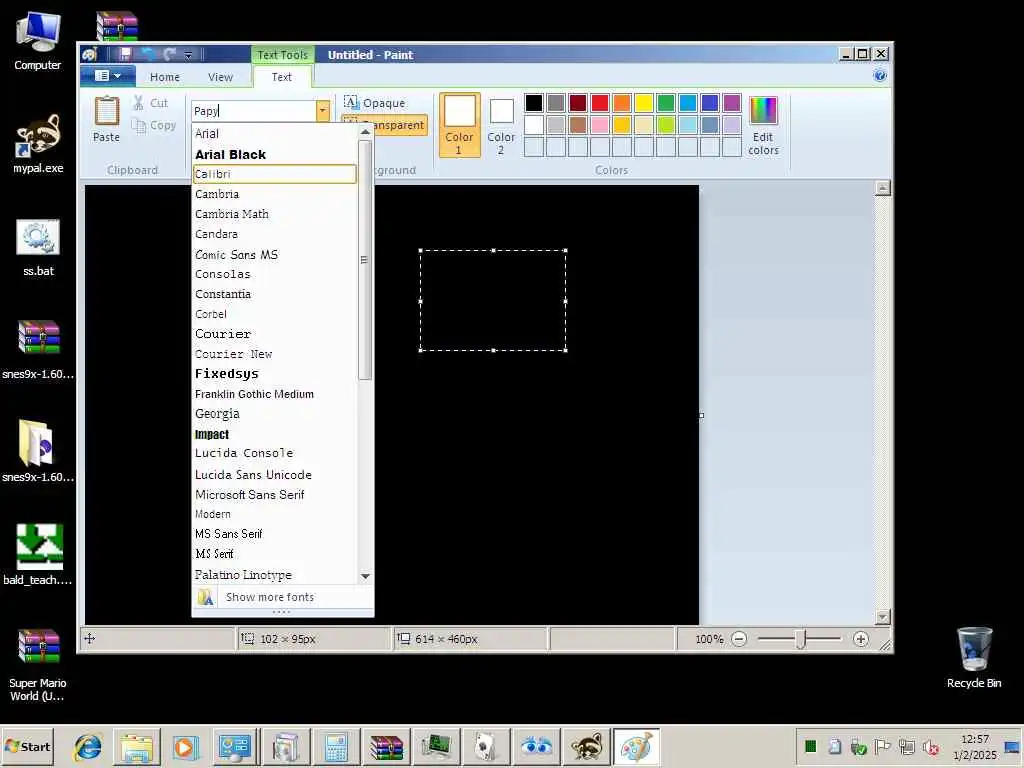This screenshot has width=1024, height=768.
Task: Click the Save icon in quick access toolbar
Action: 125,54
